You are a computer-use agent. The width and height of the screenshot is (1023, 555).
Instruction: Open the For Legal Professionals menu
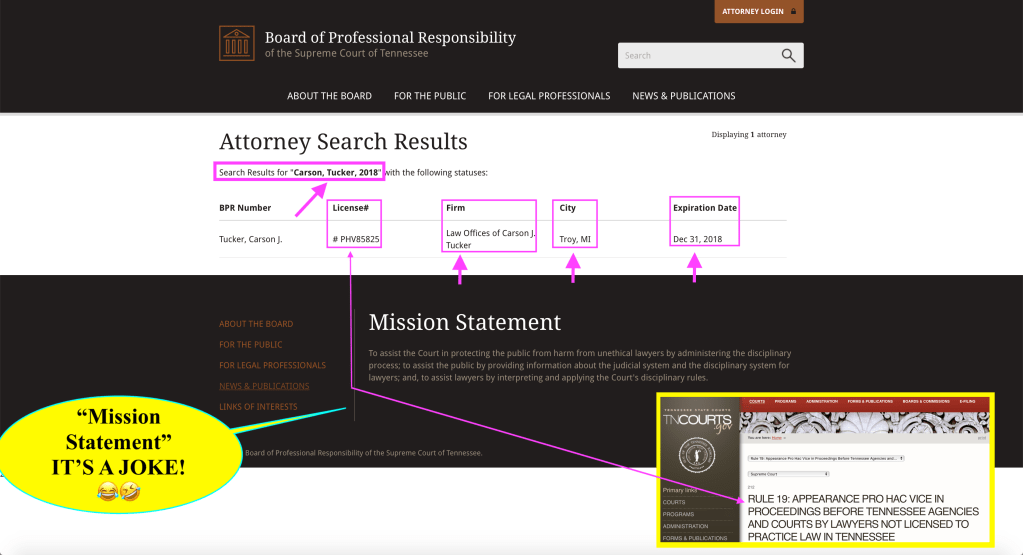click(549, 96)
